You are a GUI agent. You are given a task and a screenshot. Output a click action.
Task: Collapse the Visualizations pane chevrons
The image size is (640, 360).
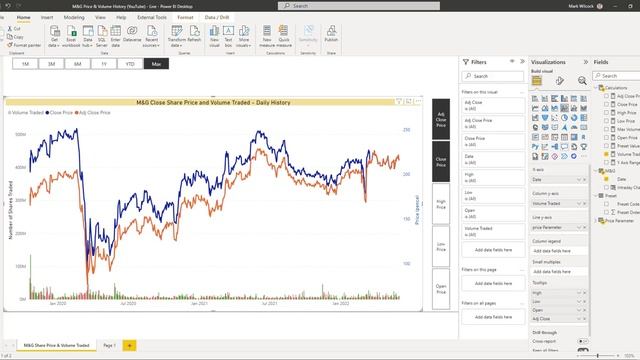pyautogui.click(x=586, y=62)
